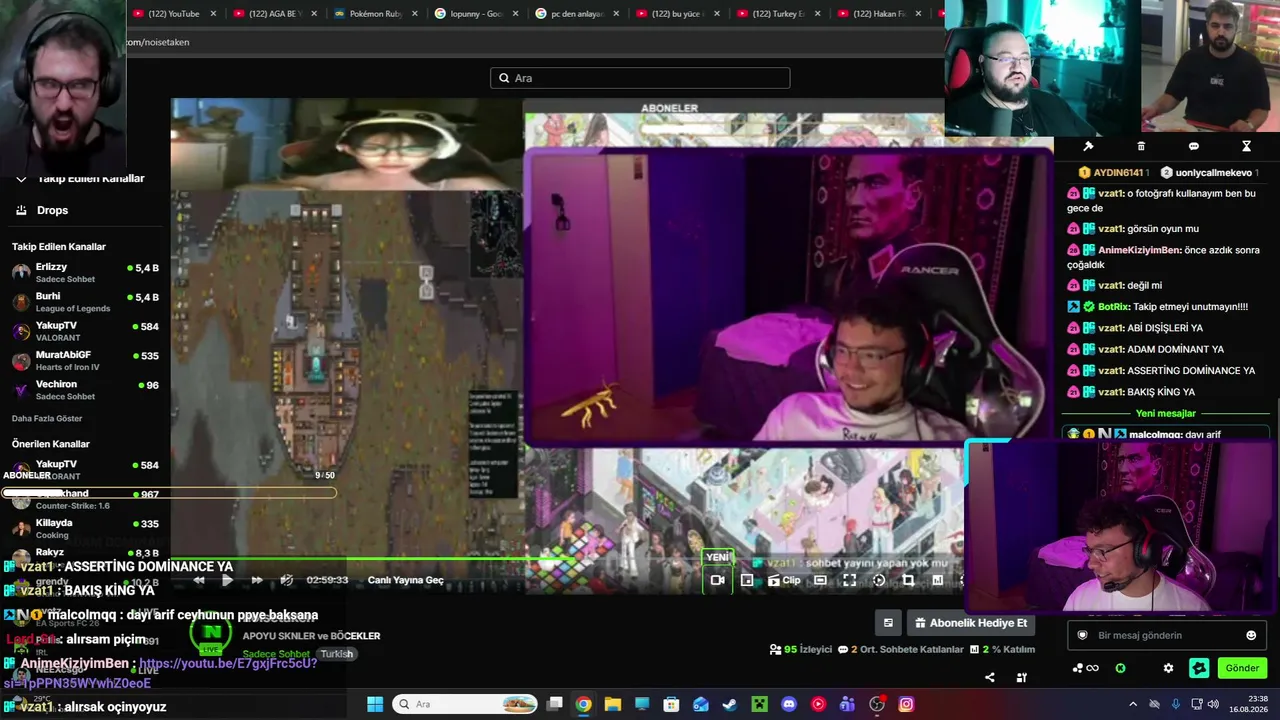
Task: Click the Windows taskbar search box
Action: 465,704
